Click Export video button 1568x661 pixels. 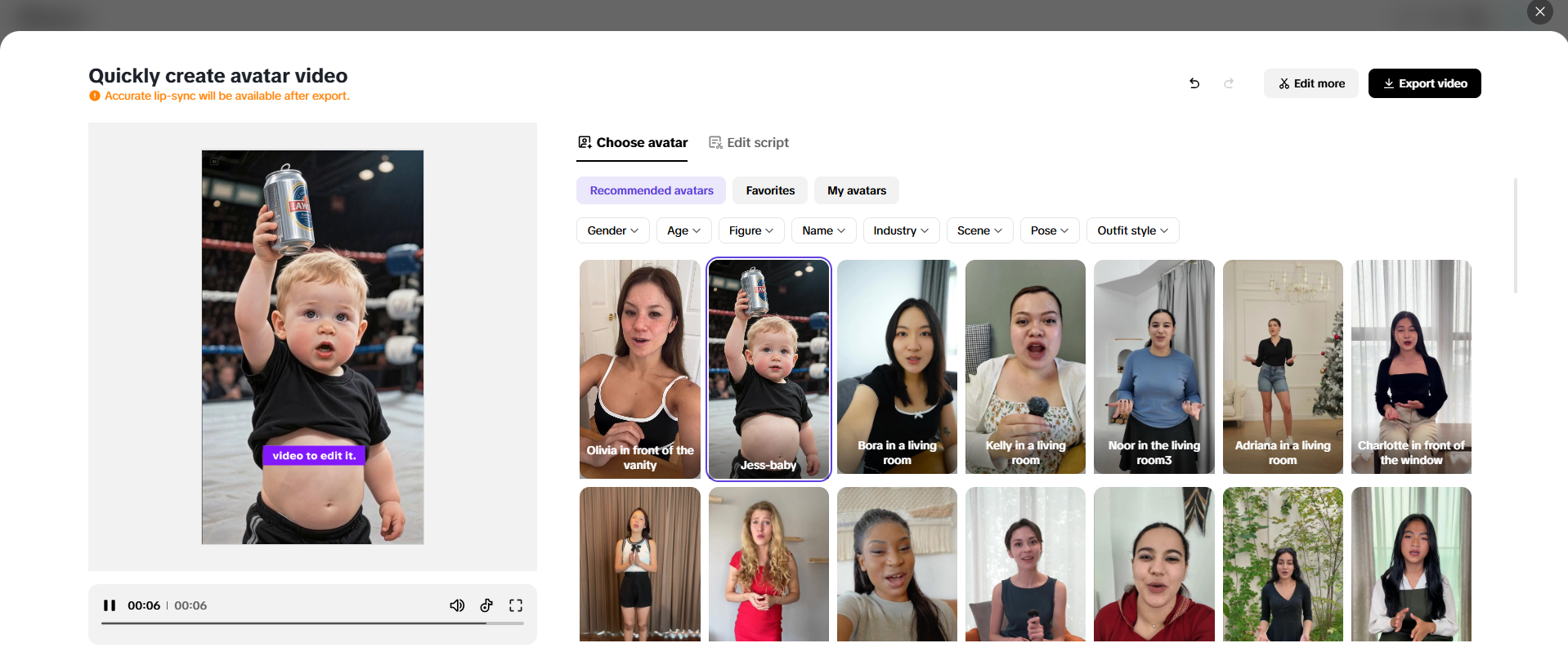click(x=1425, y=83)
